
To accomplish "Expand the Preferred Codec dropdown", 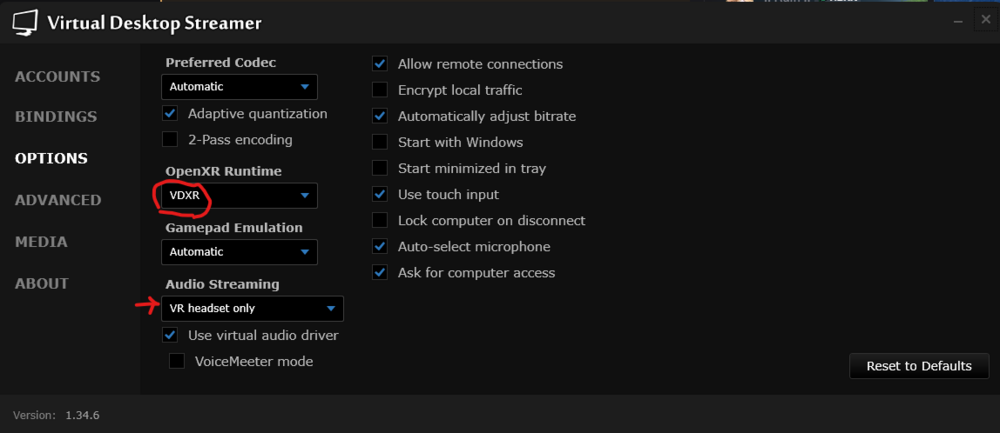I will tap(240, 87).
